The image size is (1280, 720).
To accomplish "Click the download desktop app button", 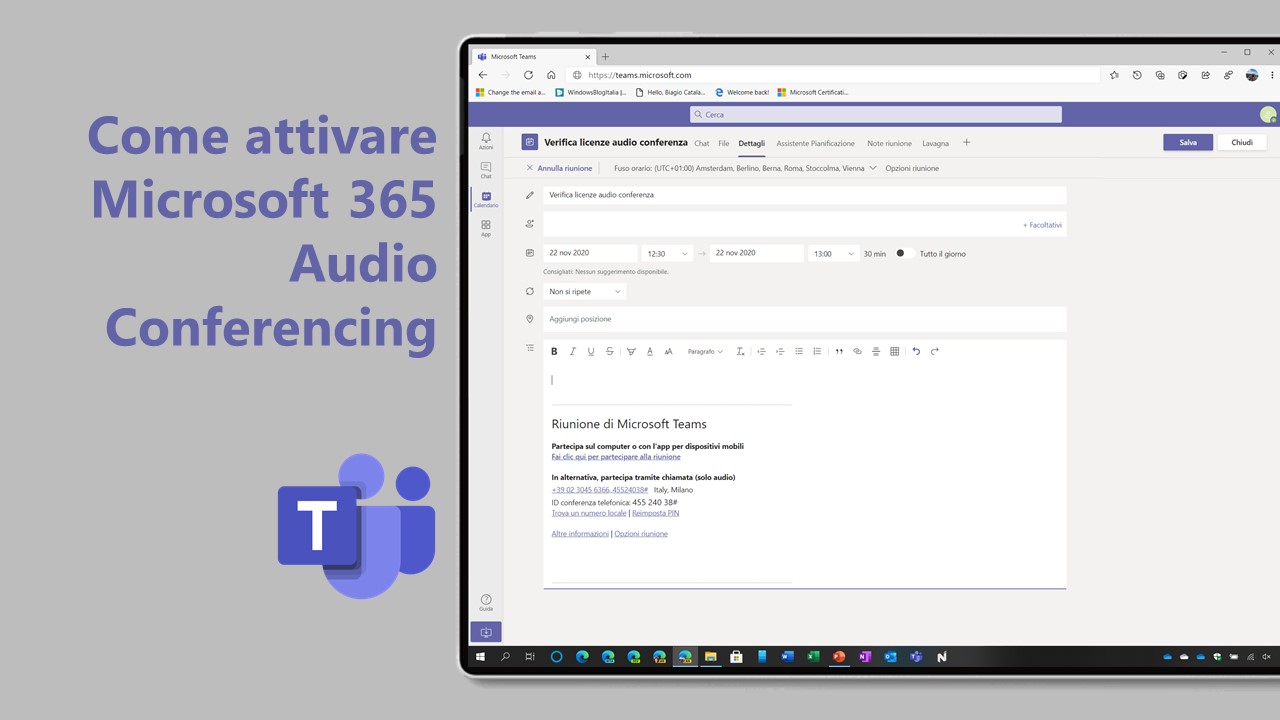I will (486, 632).
